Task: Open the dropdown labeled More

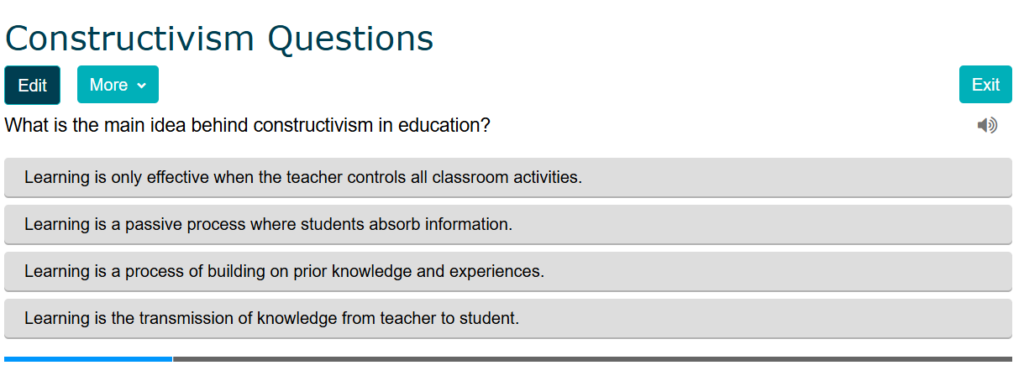Action: [x=118, y=85]
